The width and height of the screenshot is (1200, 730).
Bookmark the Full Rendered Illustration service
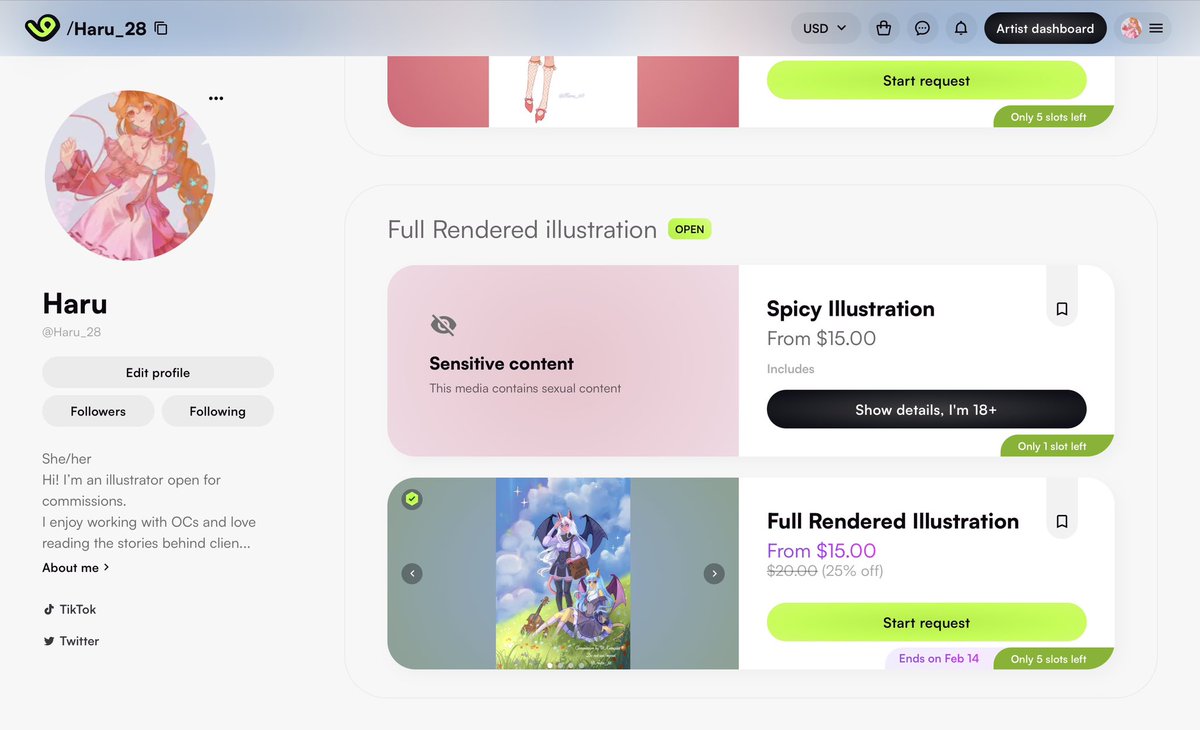coord(1062,521)
